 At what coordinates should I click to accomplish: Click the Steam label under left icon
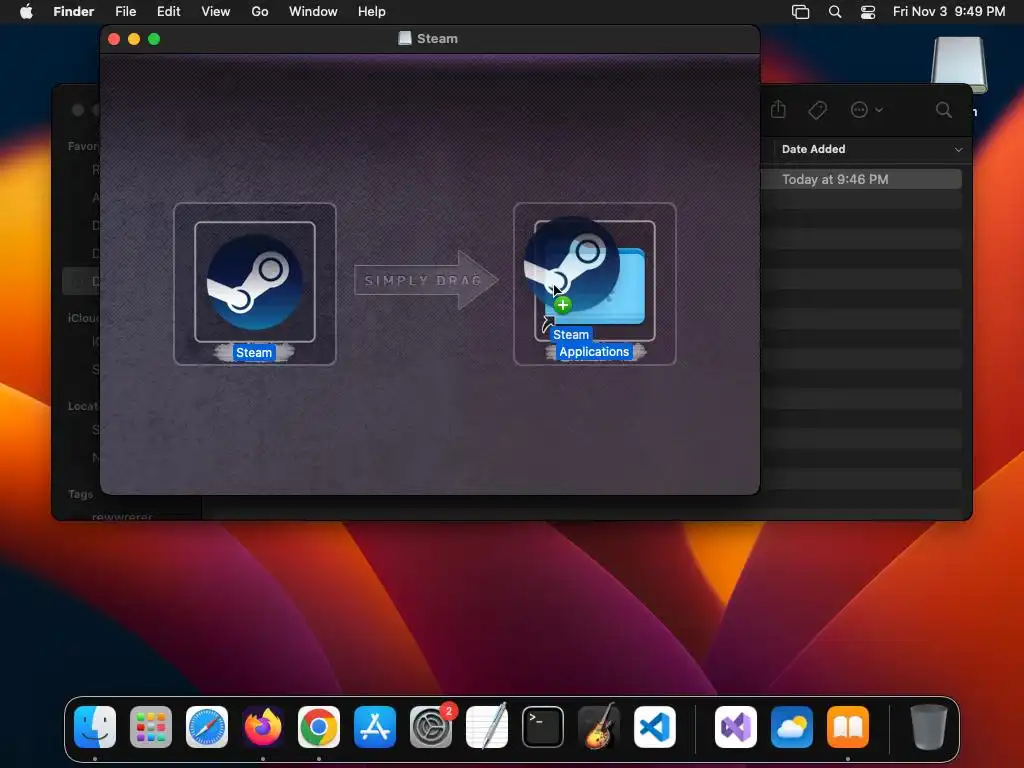pos(254,353)
